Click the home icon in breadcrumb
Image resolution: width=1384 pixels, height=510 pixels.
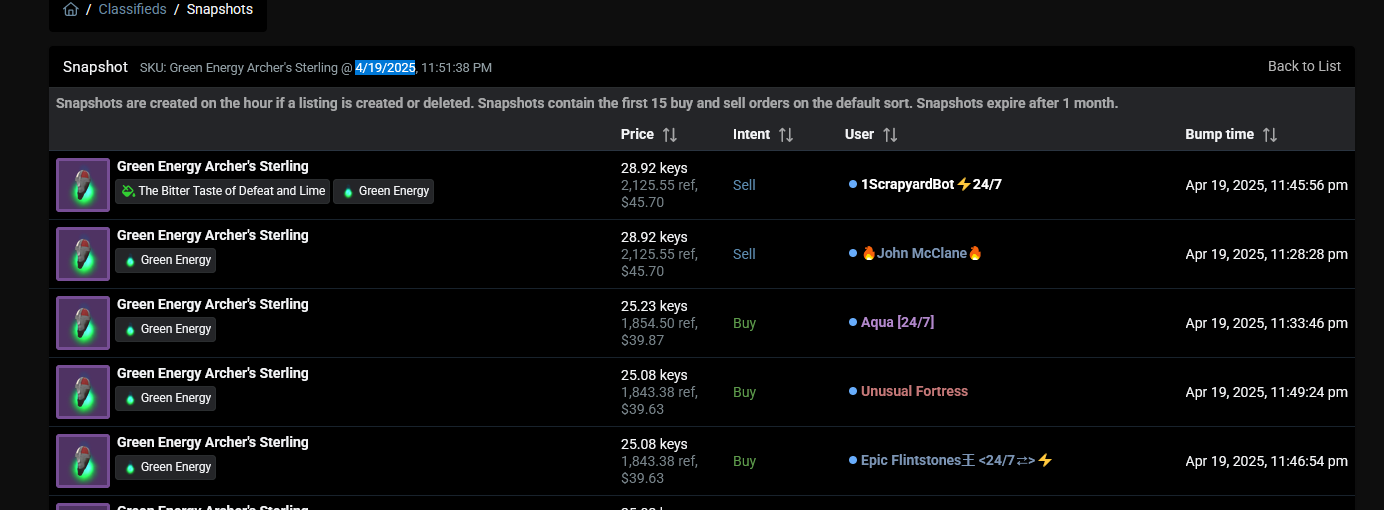tap(70, 10)
